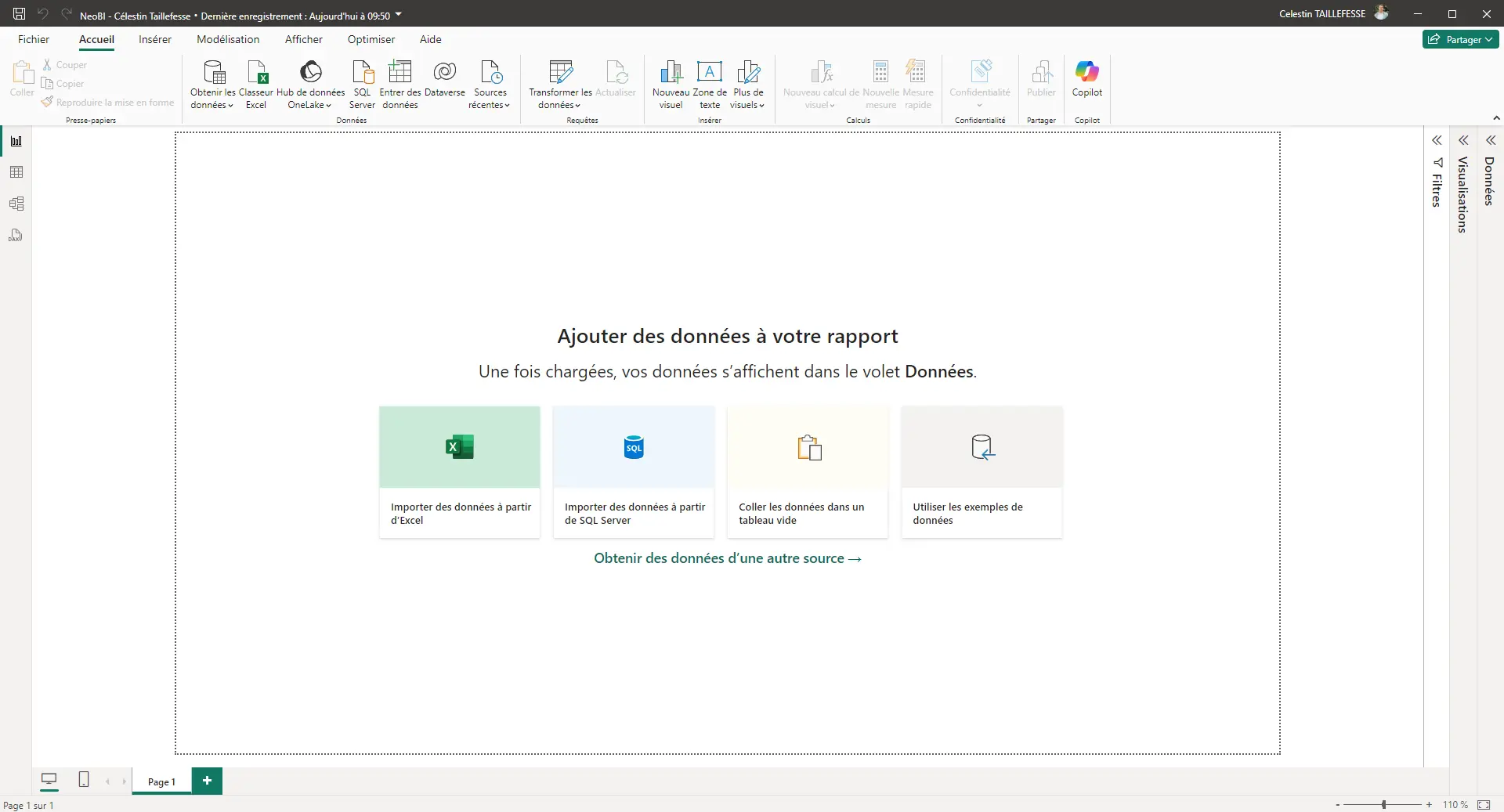This screenshot has height=812, width=1504.
Task: Open the Optimiser tab
Action: [371, 39]
